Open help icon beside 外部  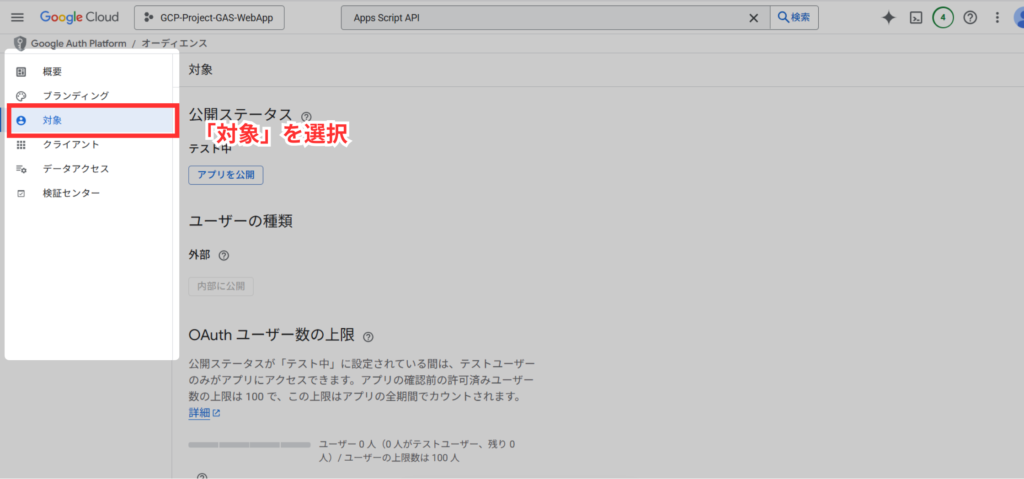point(223,256)
